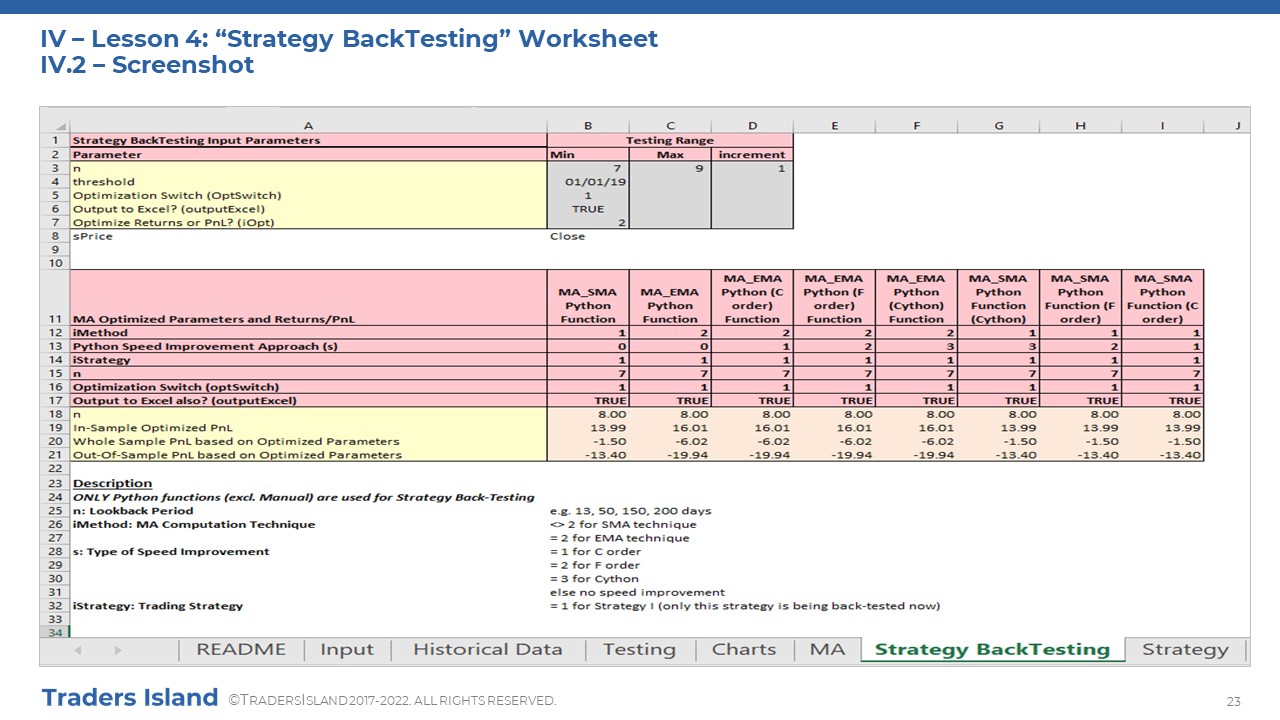Viewport: 1280px width, 720px height.
Task: Click the 'increment' column heading cell
Action: 752,155
